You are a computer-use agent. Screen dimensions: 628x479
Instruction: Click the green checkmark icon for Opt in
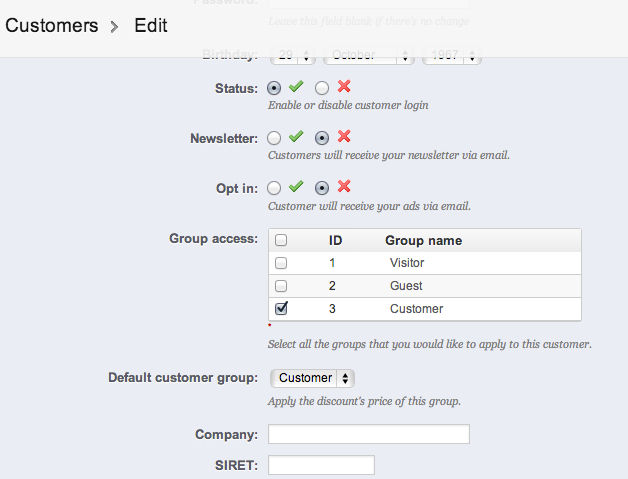(x=296, y=186)
